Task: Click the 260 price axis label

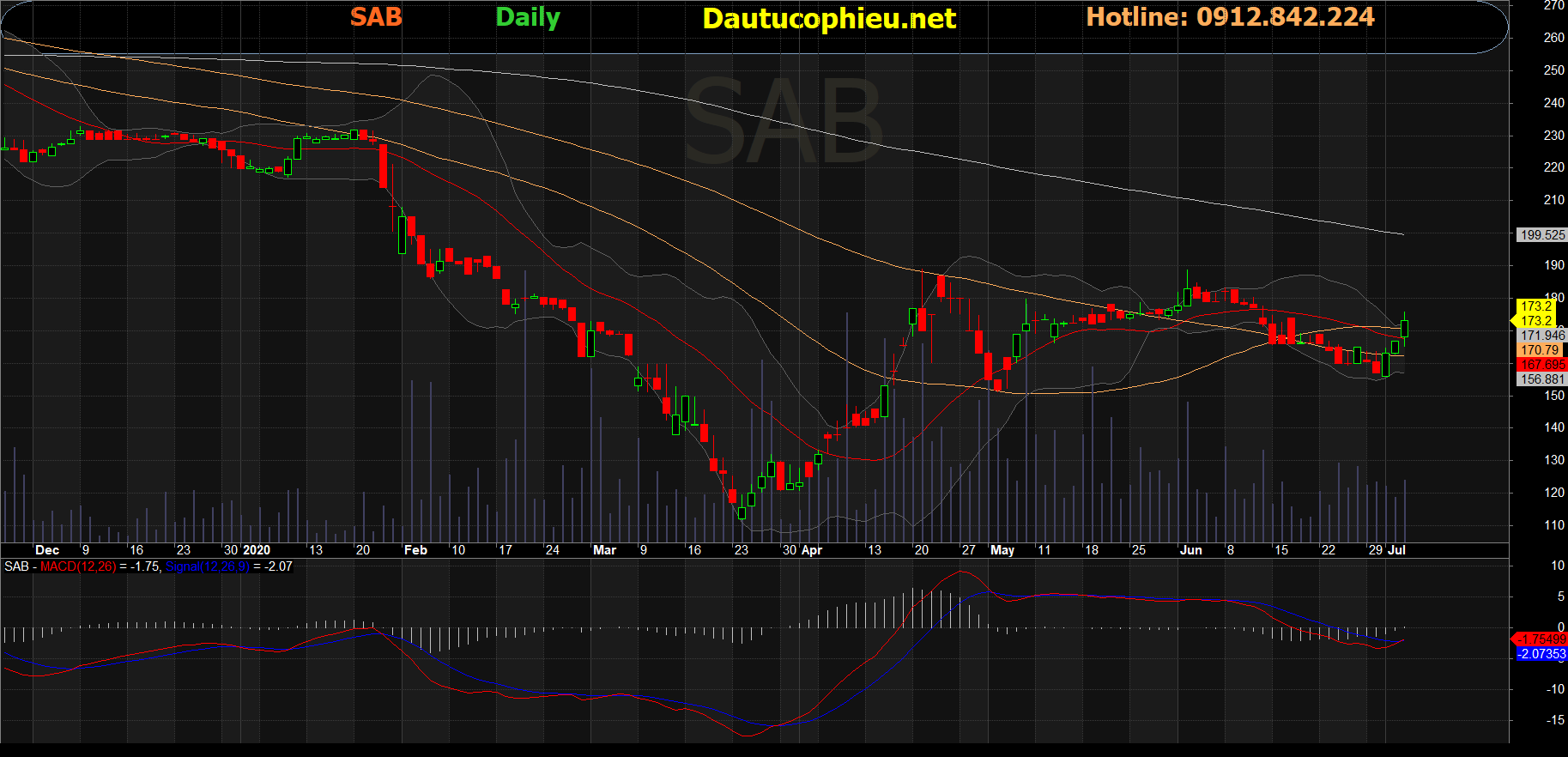Action: [1554, 38]
